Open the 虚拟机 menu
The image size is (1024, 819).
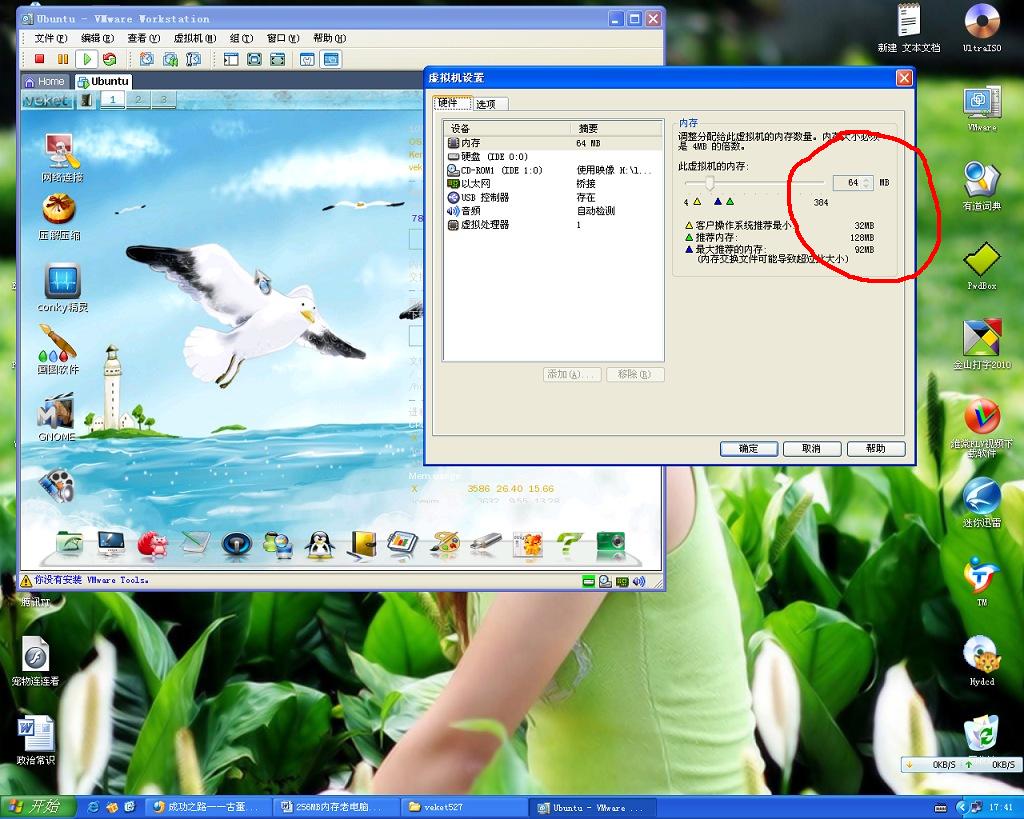pos(195,39)
